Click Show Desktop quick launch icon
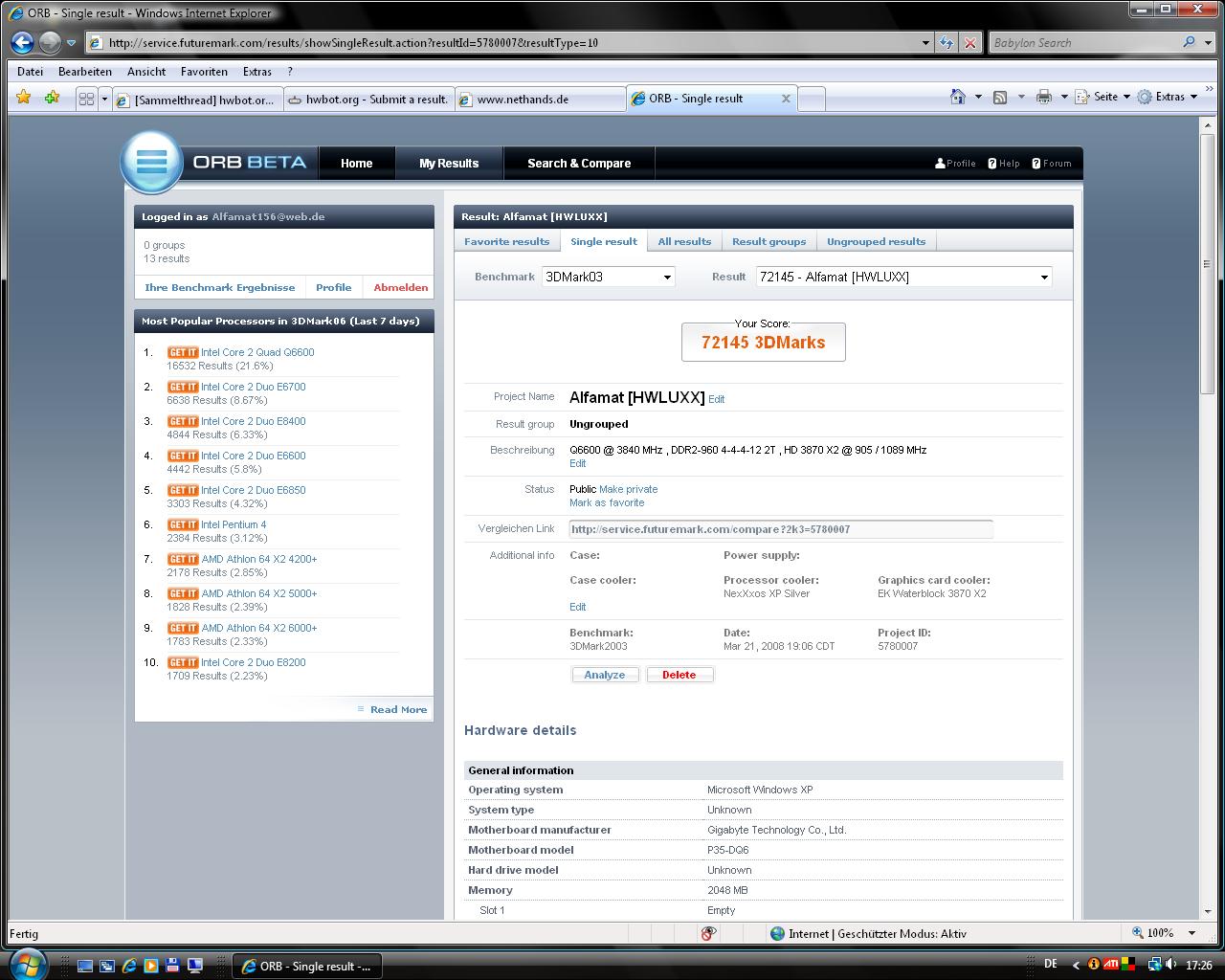The width and height of the screenshot is (1225, 980). [85, 966]
